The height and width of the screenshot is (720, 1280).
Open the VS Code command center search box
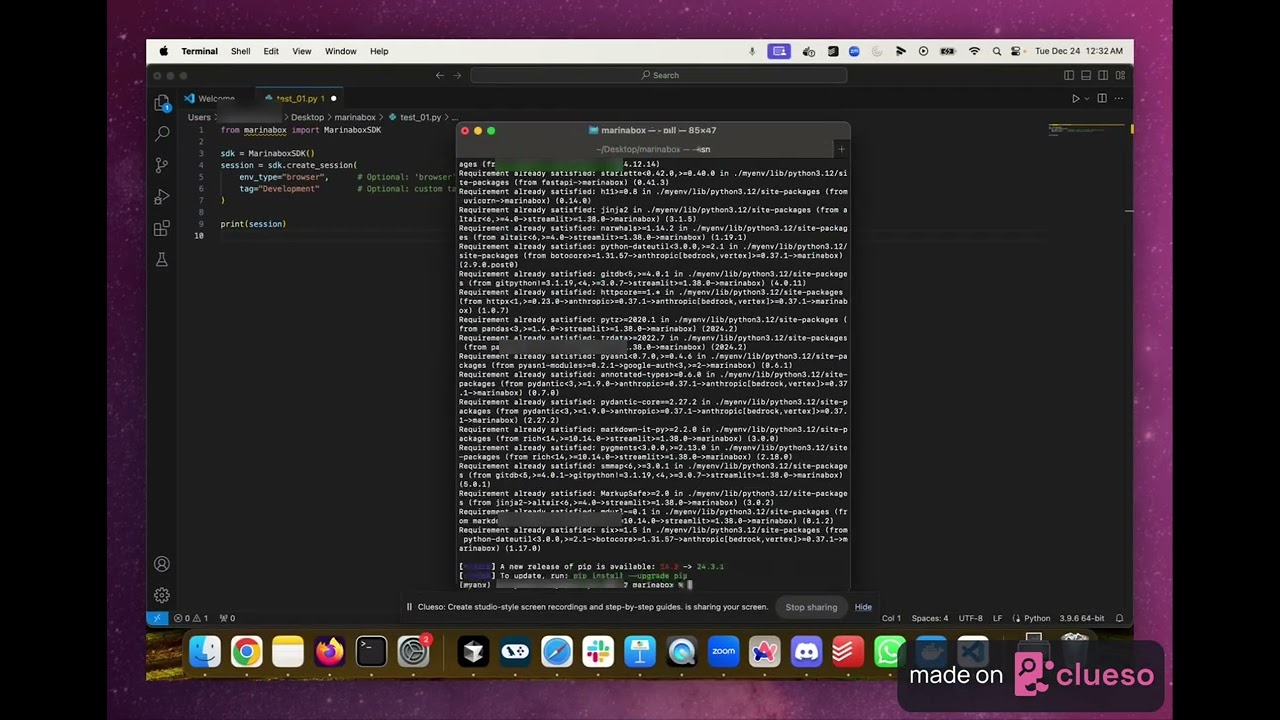659,75
